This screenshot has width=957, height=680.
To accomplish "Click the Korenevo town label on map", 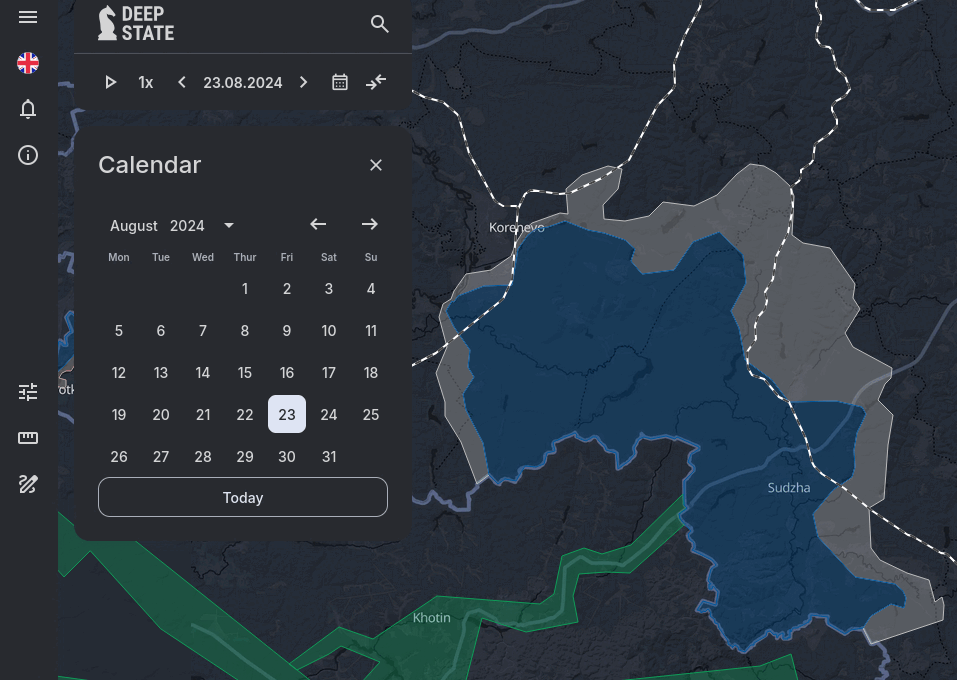I will (516, 228).
